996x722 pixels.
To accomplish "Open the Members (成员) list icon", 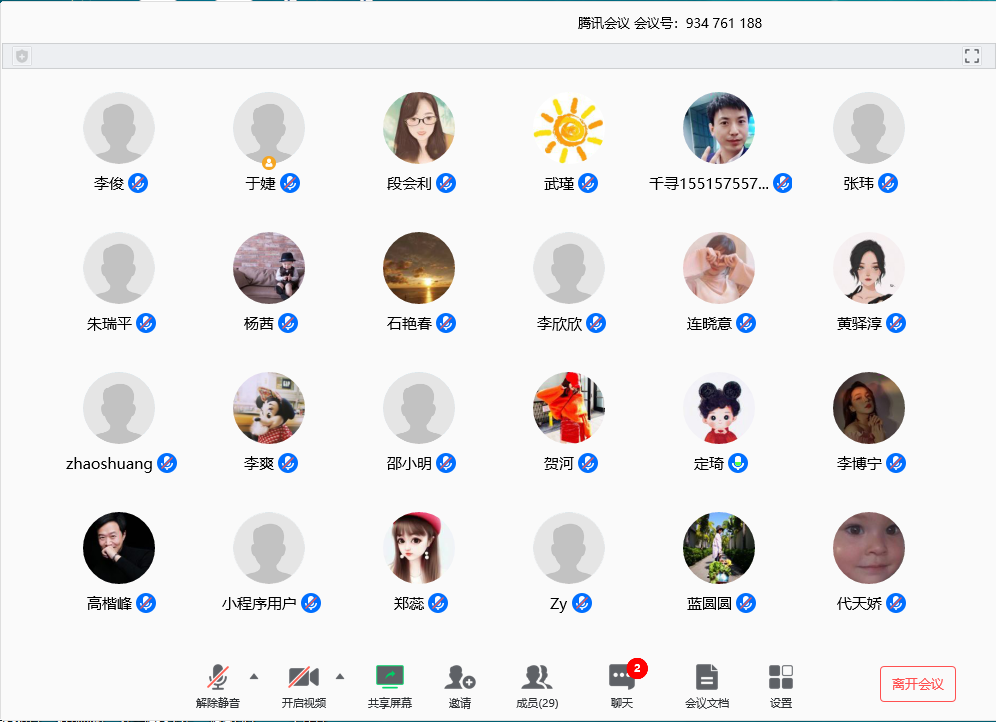I will (x=537, y=677).
